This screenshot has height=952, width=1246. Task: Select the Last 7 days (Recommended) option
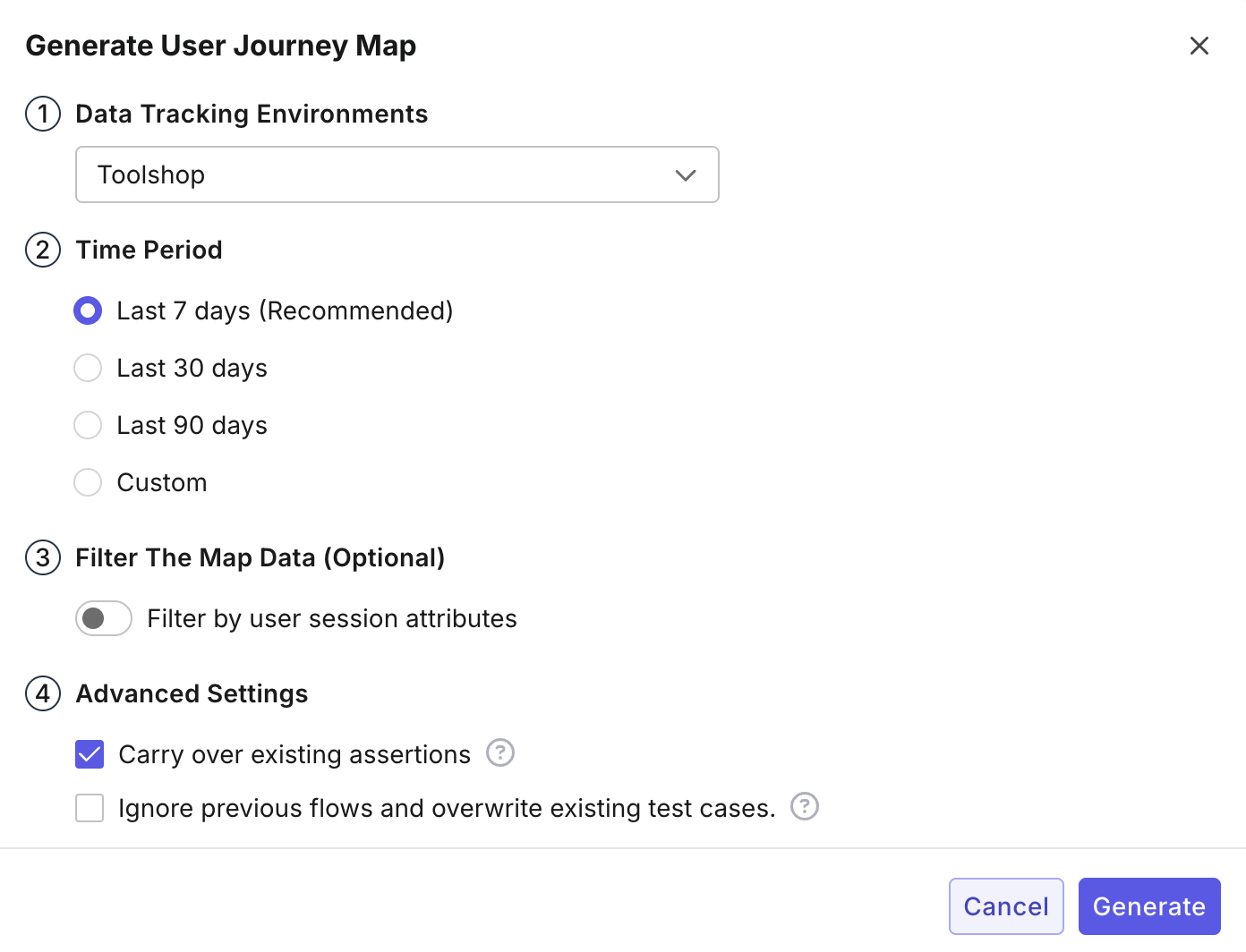click(x=88, y=310)
